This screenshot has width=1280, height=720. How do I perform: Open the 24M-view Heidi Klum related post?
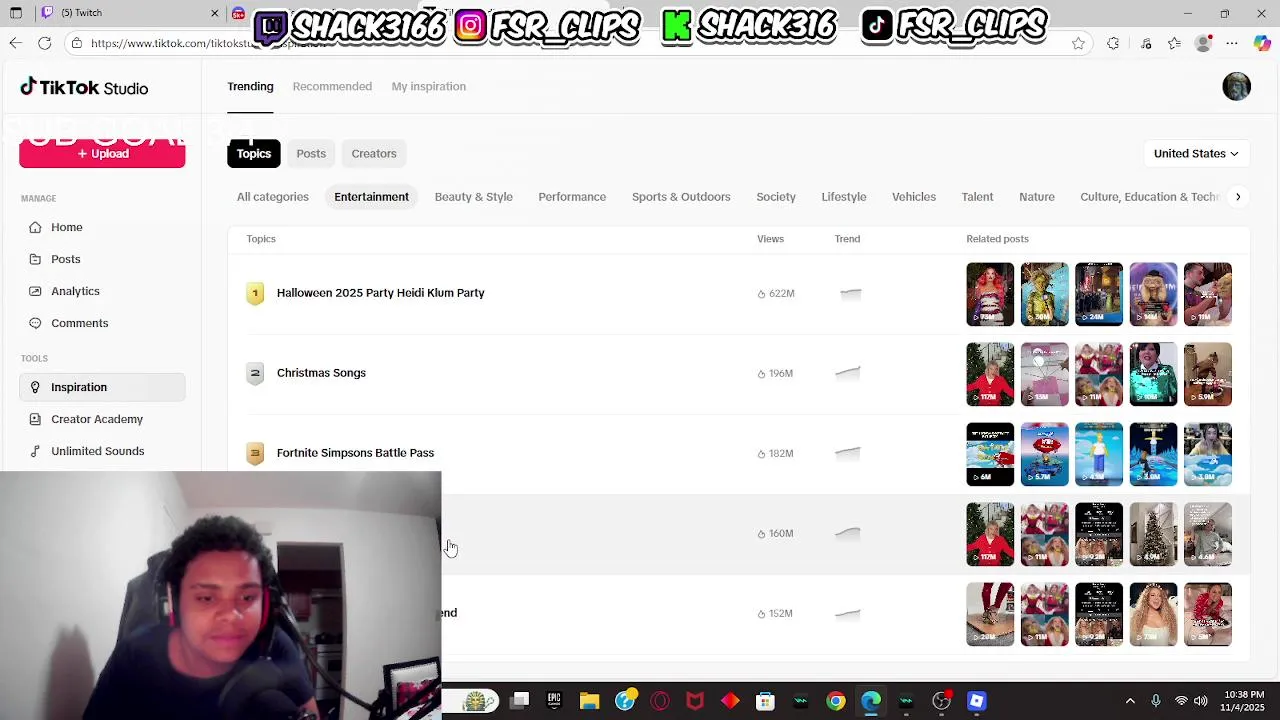tap(1099, 294)
